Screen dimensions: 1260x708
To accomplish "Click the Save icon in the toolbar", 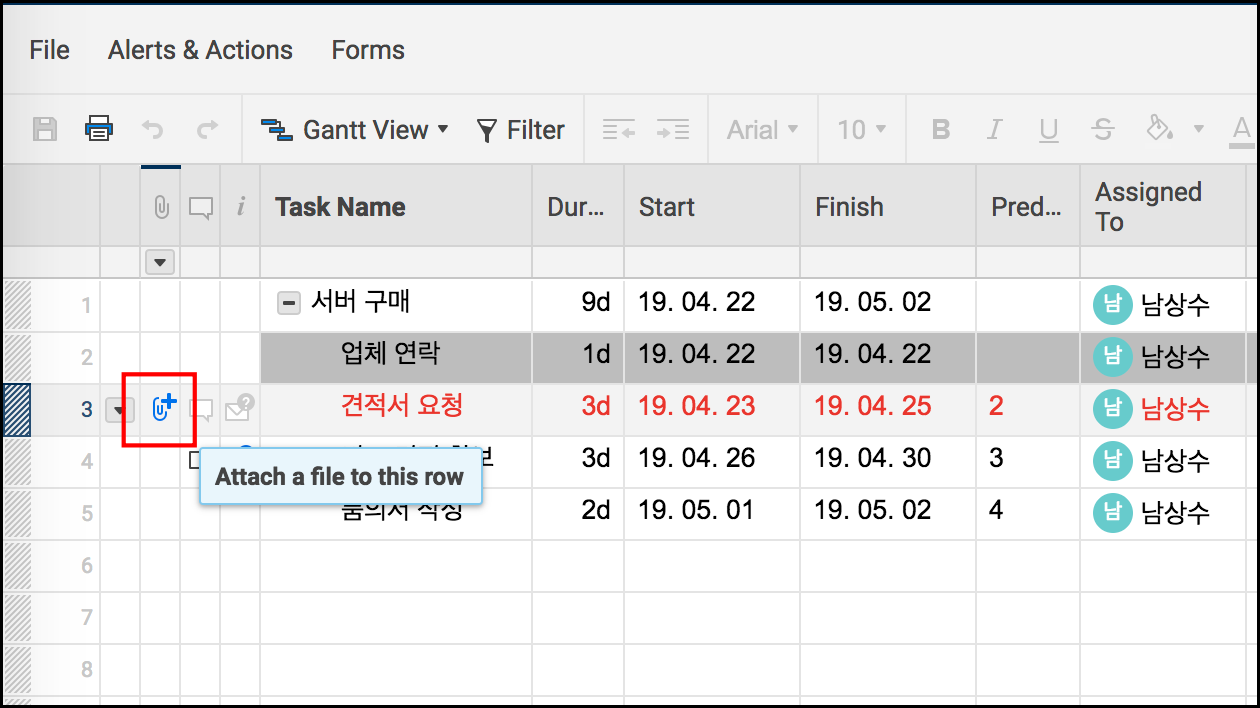I will pos(44,129).
